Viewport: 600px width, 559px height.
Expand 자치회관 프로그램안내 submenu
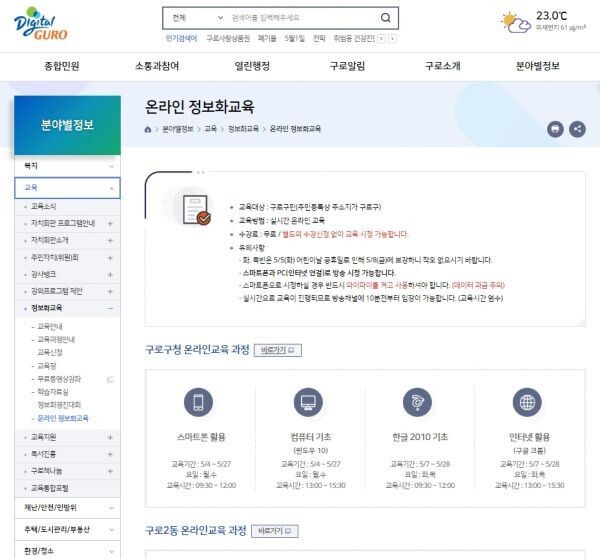(111, 223)
